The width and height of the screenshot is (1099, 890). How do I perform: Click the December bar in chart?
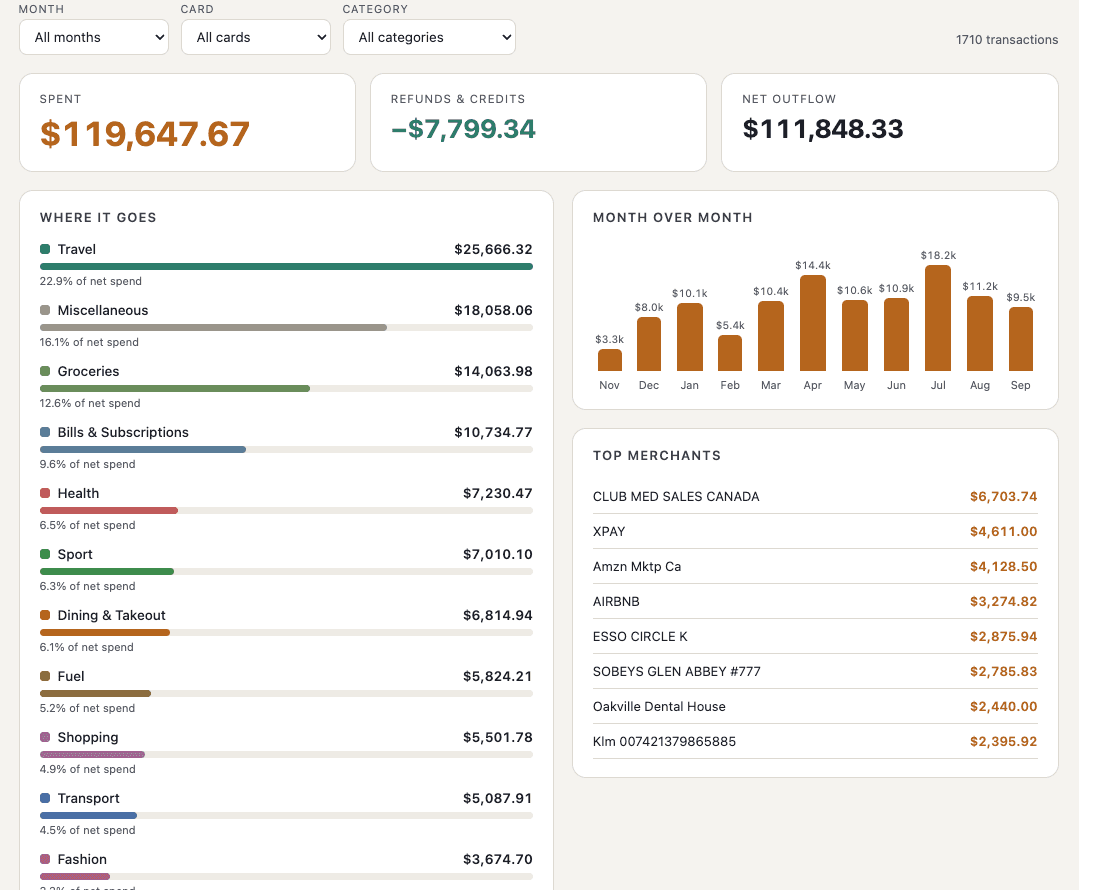pyautogui.click(x=649, y=344)
